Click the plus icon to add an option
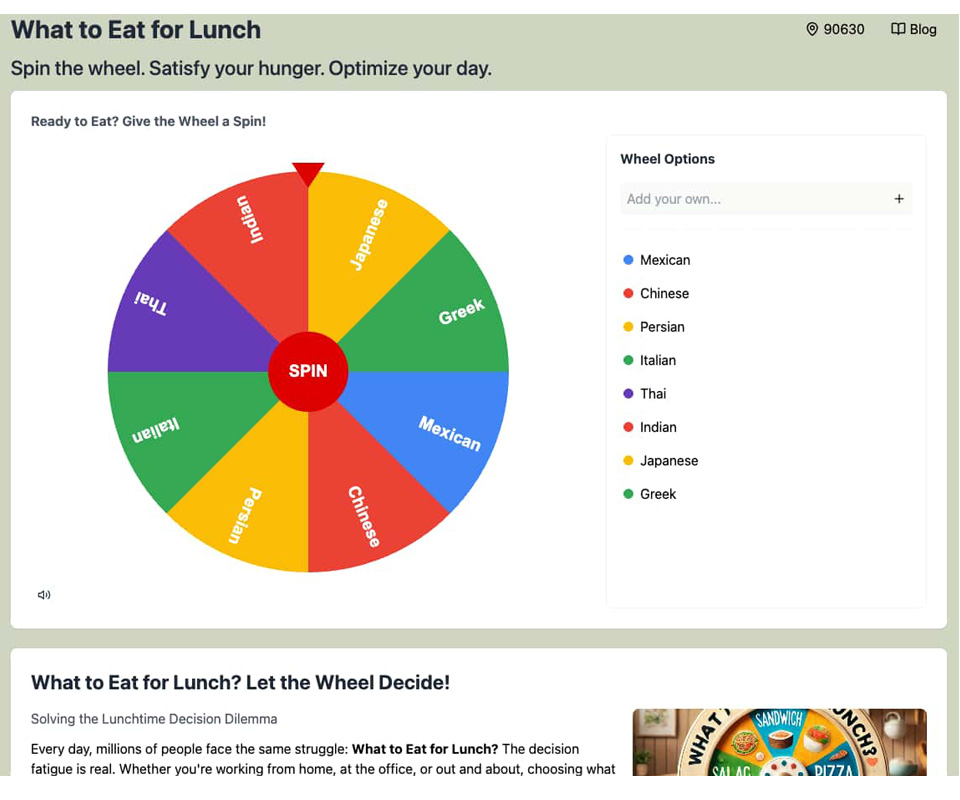The width and height of the screenshot is (960, 800). [899, 199]
